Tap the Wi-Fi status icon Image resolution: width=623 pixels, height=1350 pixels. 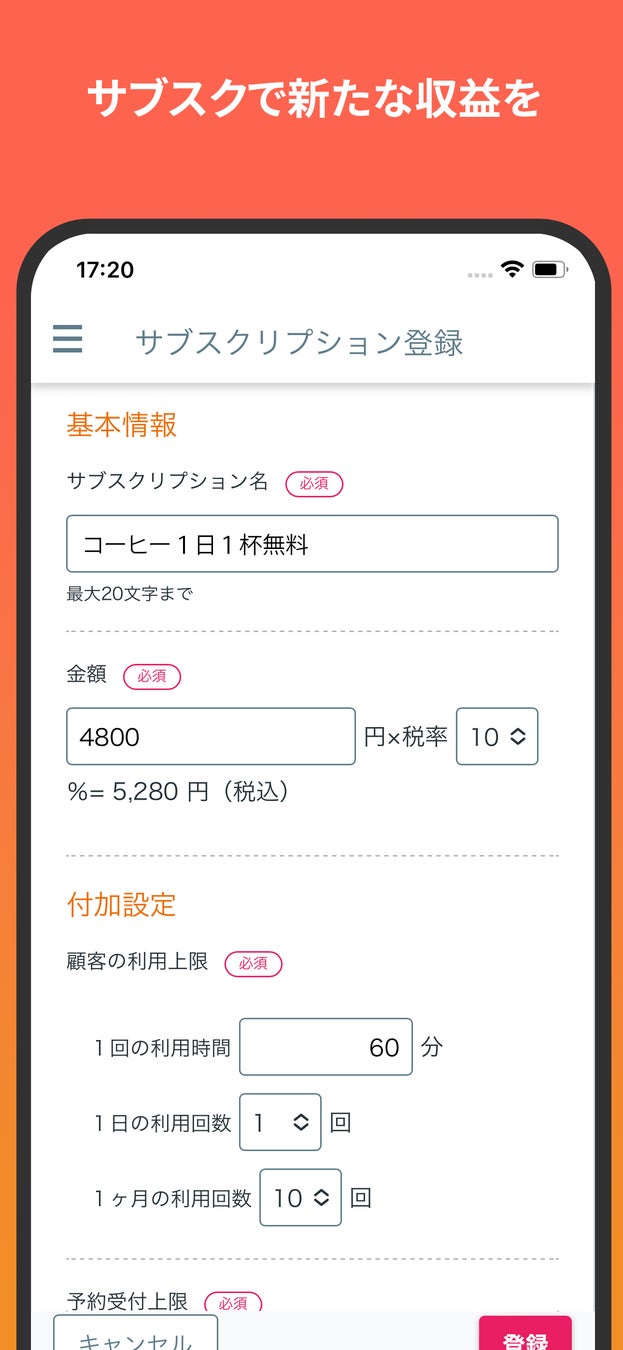512,269
